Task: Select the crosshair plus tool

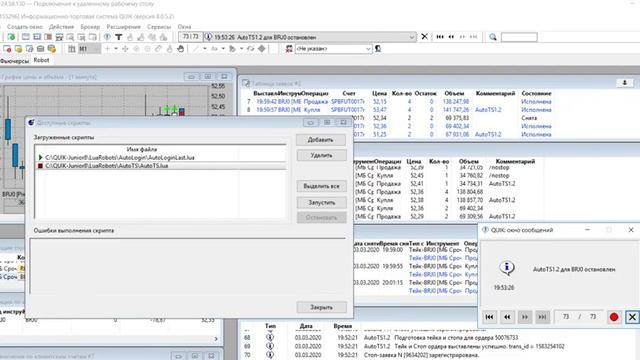Action: pos(107,49)
